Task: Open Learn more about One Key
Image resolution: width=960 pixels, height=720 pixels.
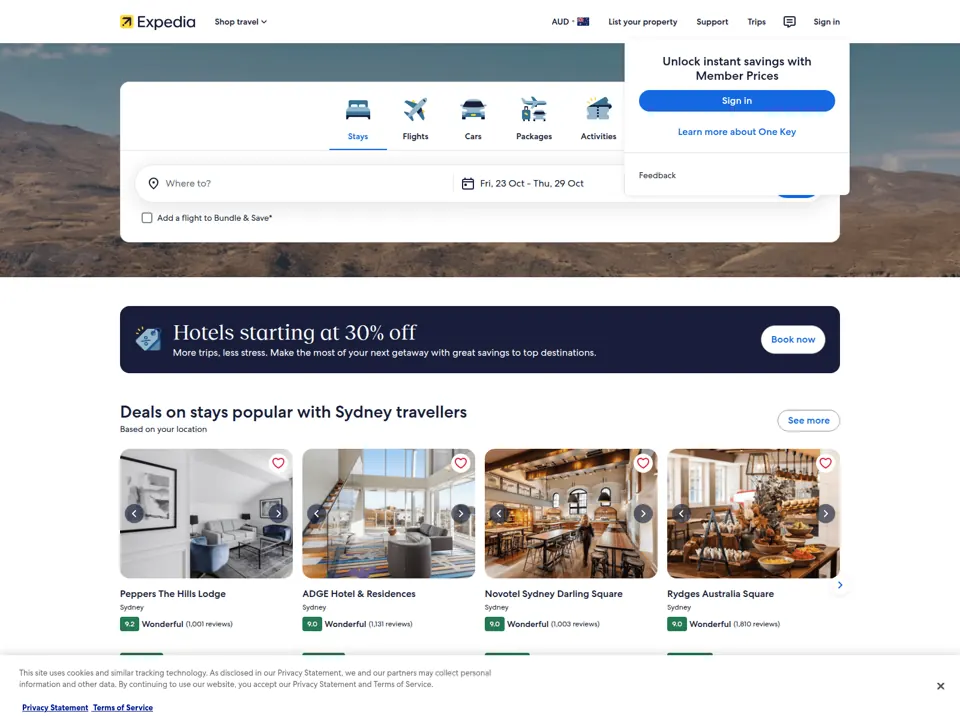Action: pos(737,132)
